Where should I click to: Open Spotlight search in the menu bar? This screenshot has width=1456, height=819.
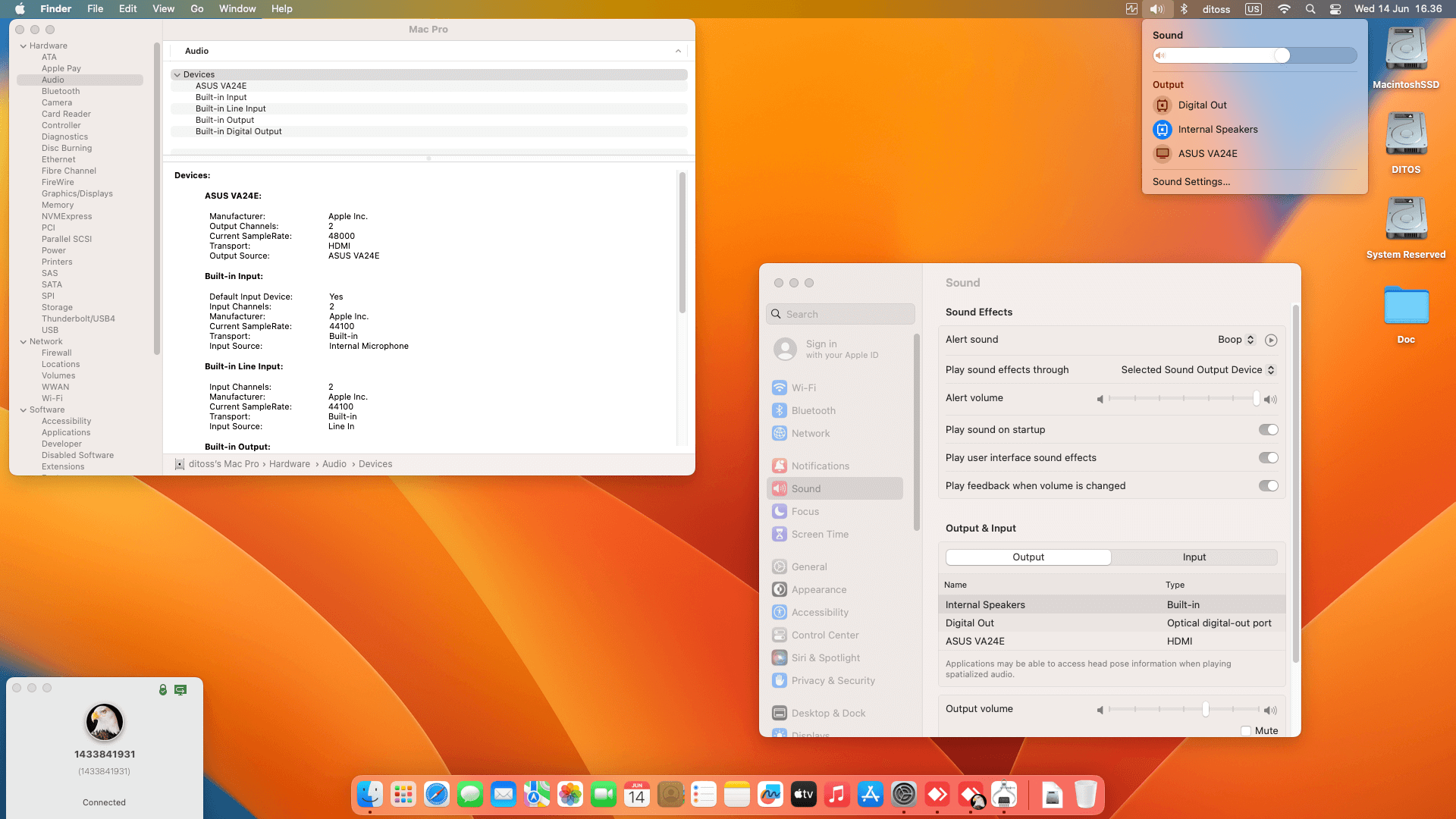pos(1310,9)
